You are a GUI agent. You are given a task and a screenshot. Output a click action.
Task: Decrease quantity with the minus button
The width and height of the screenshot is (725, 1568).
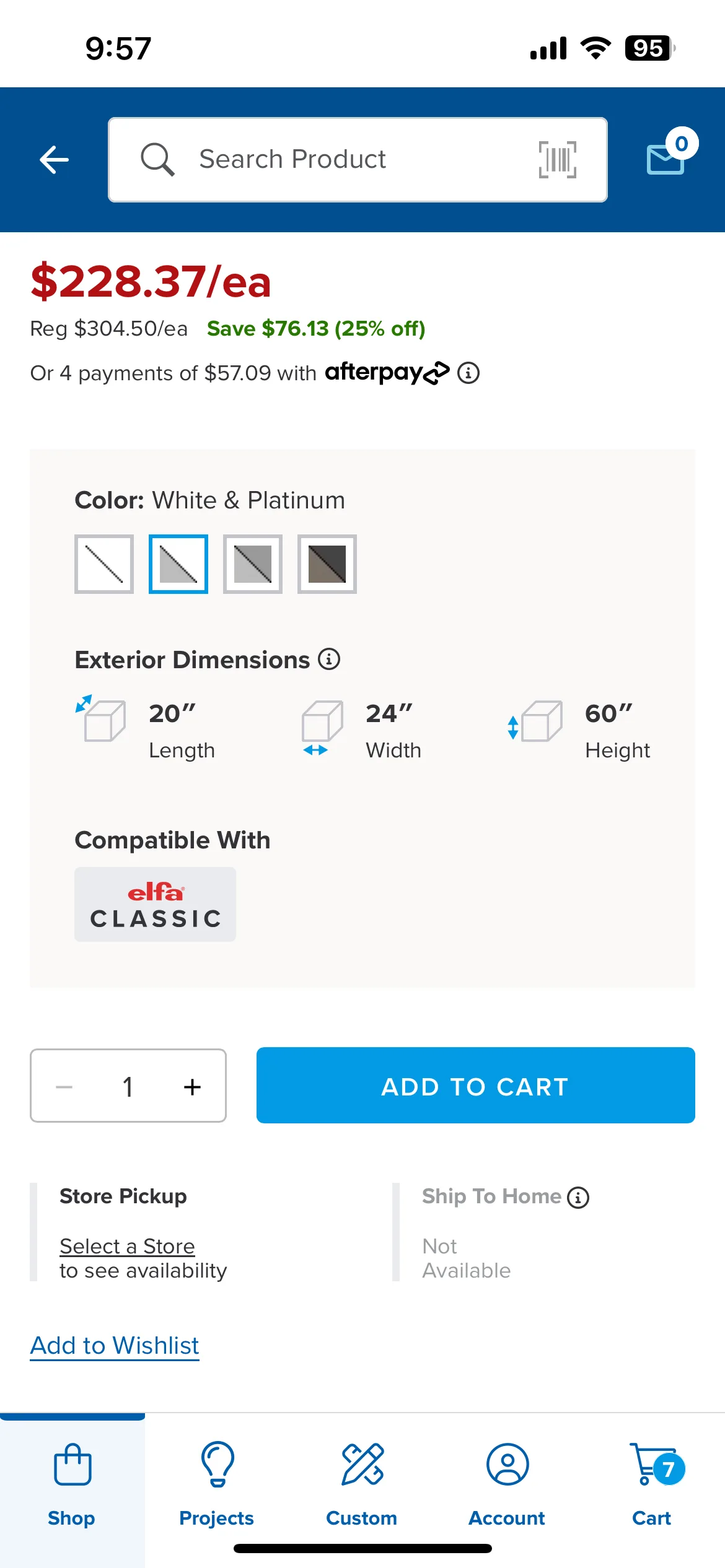click(64, 1086)
